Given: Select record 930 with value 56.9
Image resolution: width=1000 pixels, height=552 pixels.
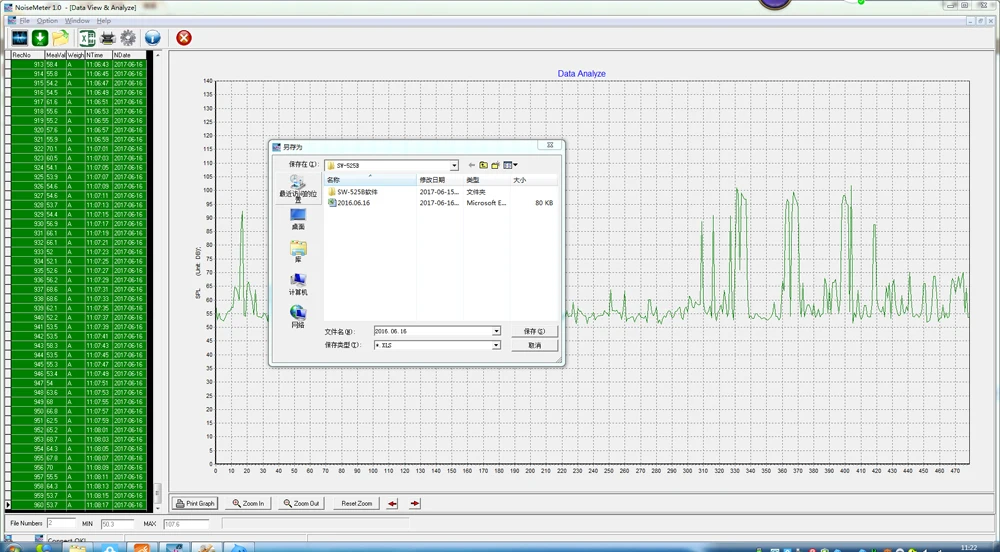Looking at the screenshot, I should (x=79, y=224).
